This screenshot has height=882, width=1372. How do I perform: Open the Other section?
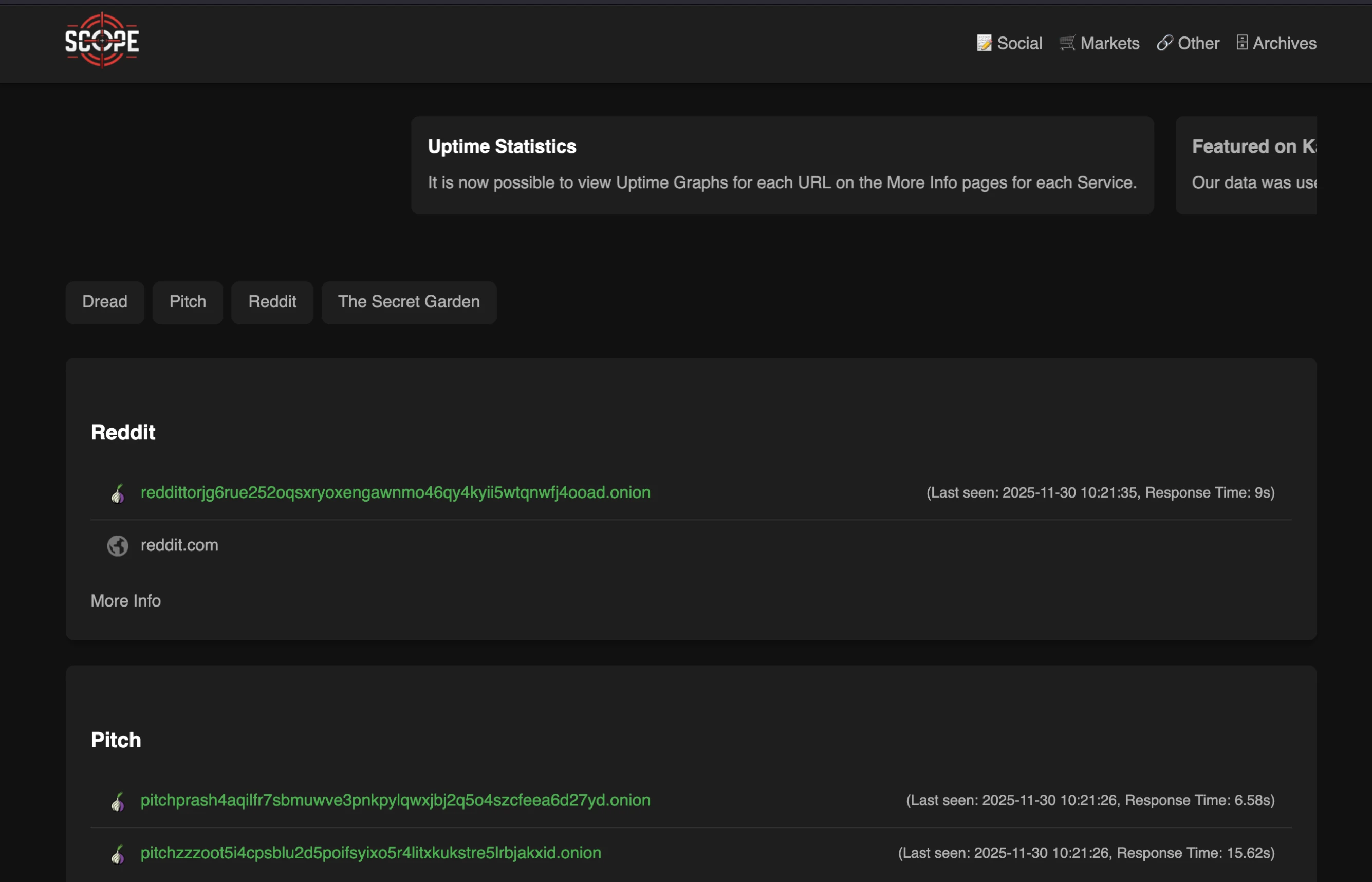point(1198,43)
